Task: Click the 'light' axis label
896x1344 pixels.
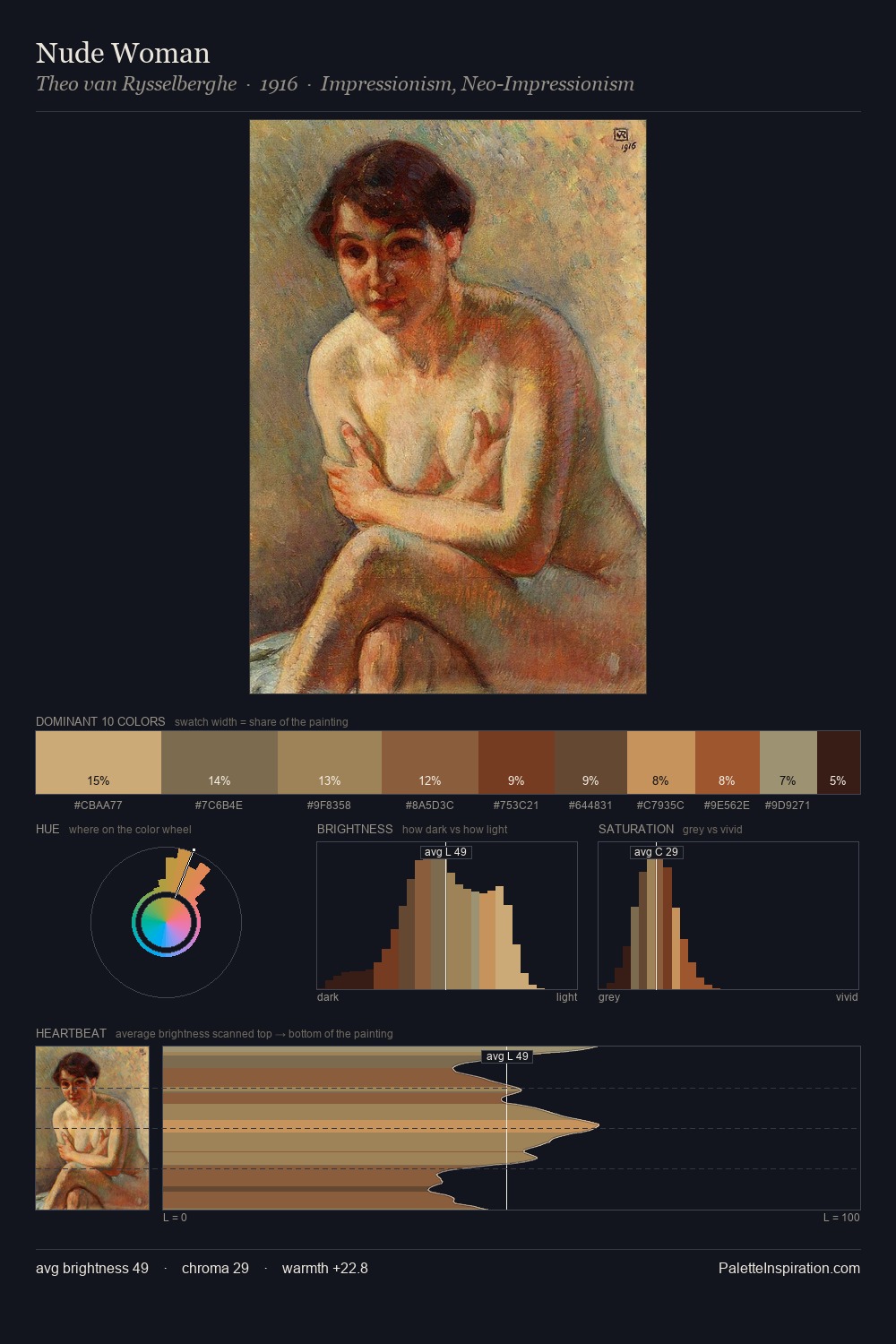Action: [x=566, y=997]
